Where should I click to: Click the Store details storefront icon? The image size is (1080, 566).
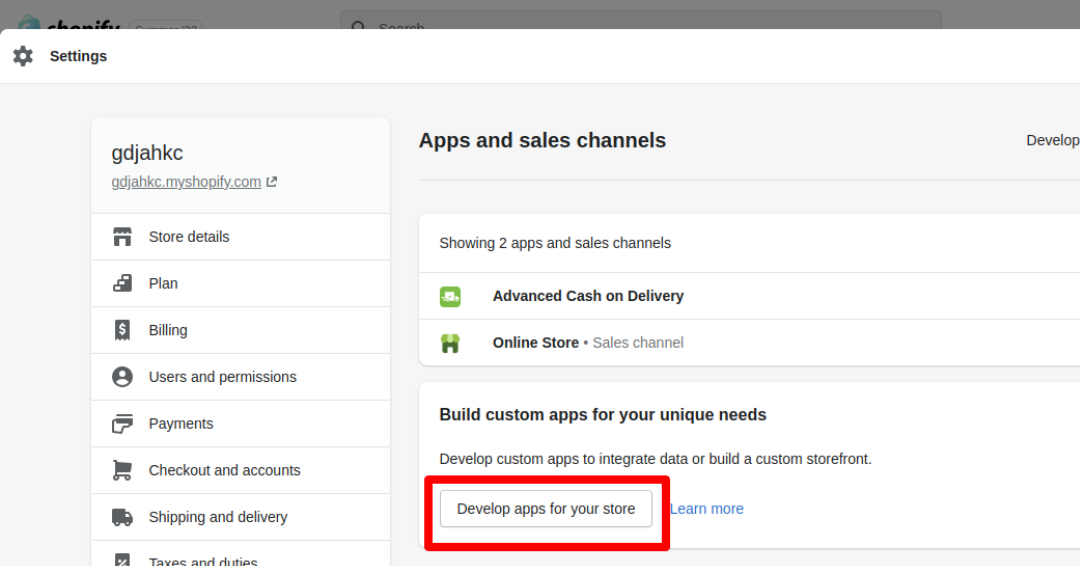point(123,237)
